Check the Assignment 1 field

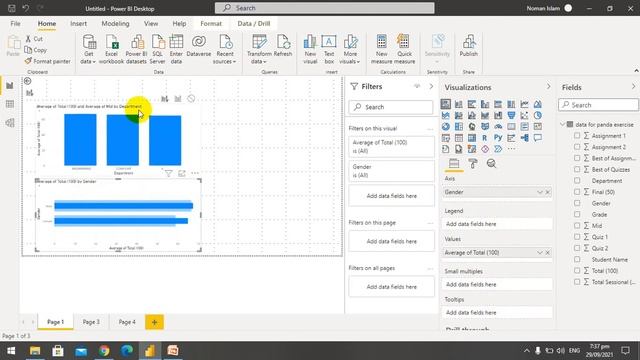[x=577, y=136]
